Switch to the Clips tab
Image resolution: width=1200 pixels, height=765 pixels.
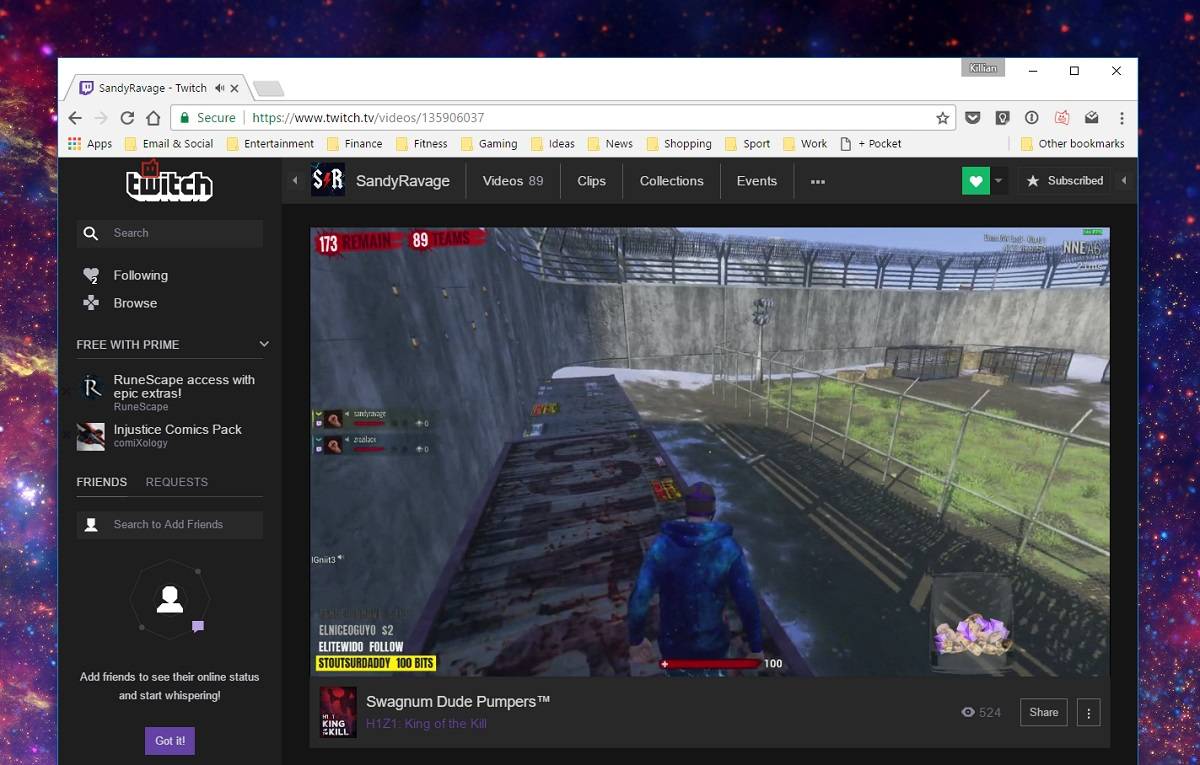pyautogui.click(x=591, y=181)
